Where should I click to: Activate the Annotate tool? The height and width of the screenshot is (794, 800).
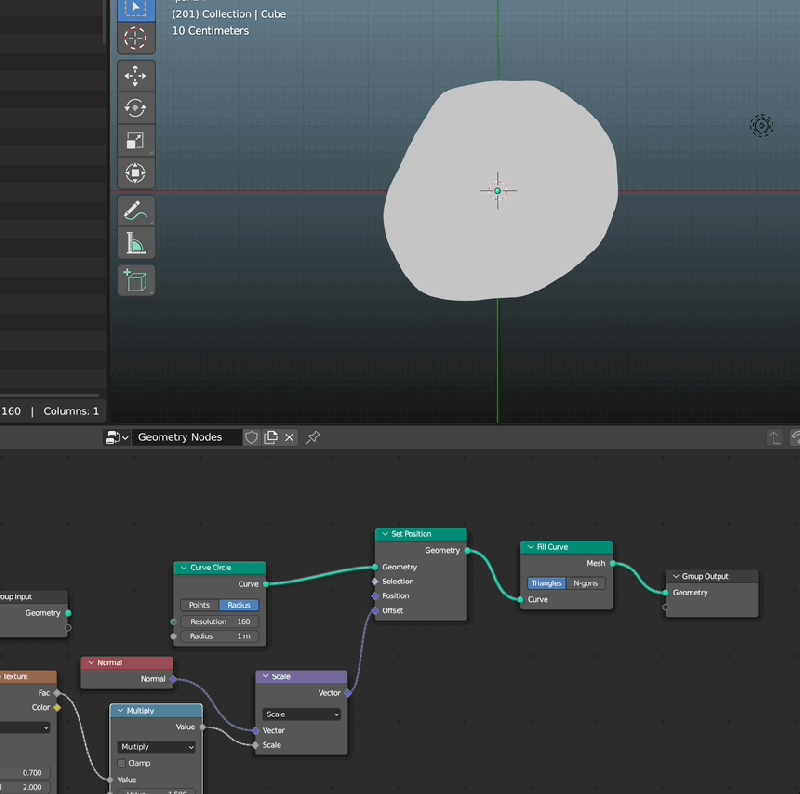(x=136, y=209)
